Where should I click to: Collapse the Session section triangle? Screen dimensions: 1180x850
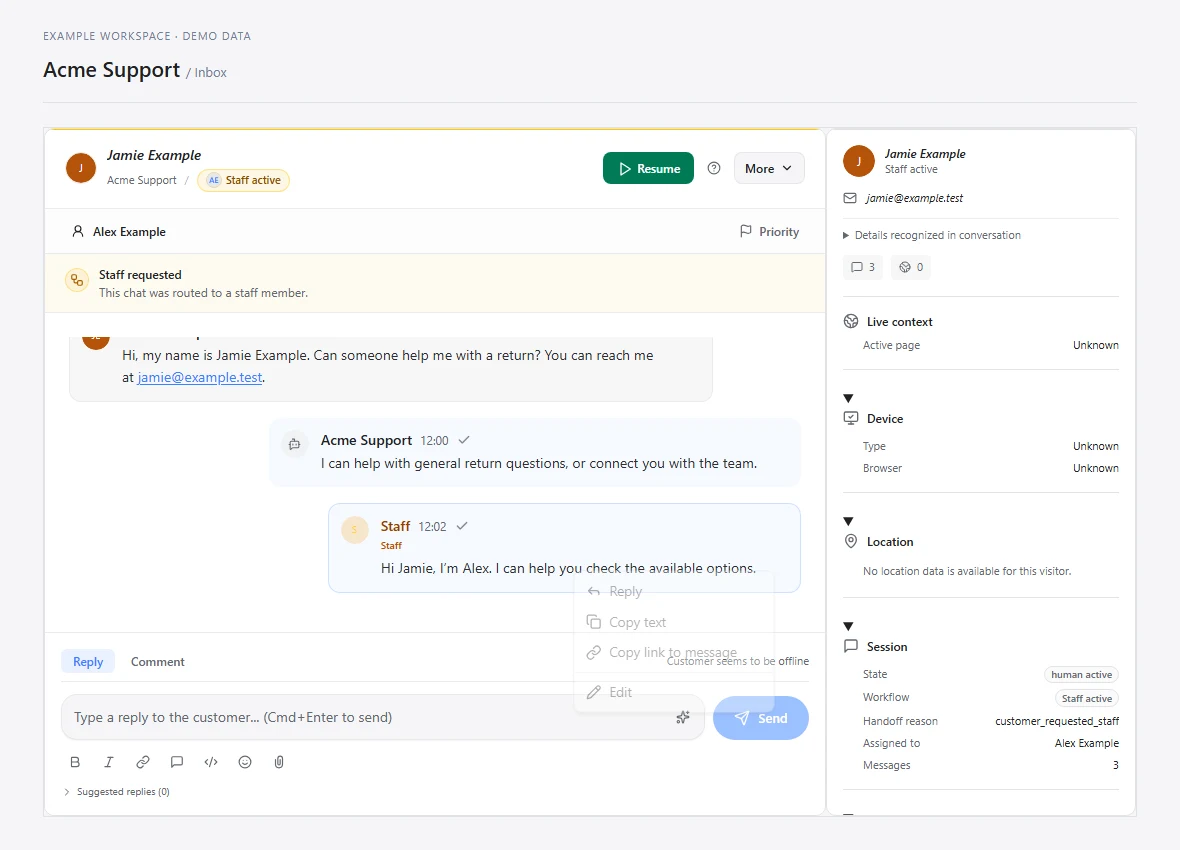(848, 626)
